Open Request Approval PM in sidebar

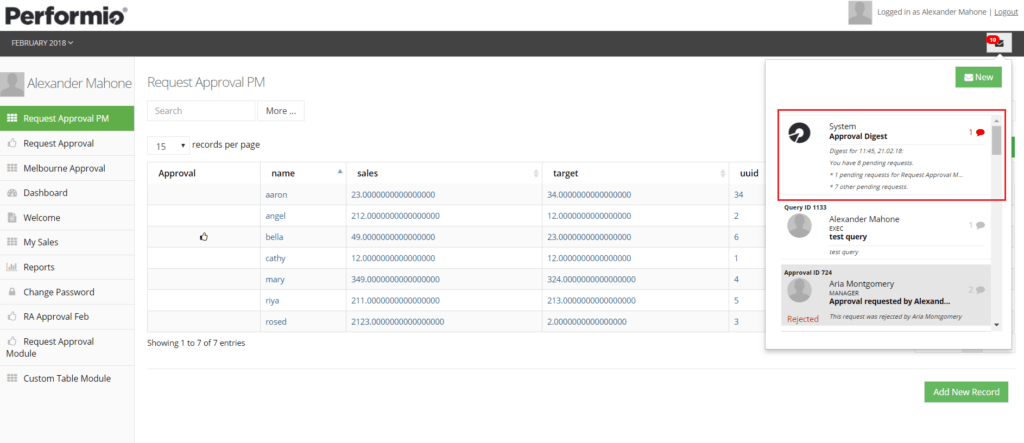67,118
